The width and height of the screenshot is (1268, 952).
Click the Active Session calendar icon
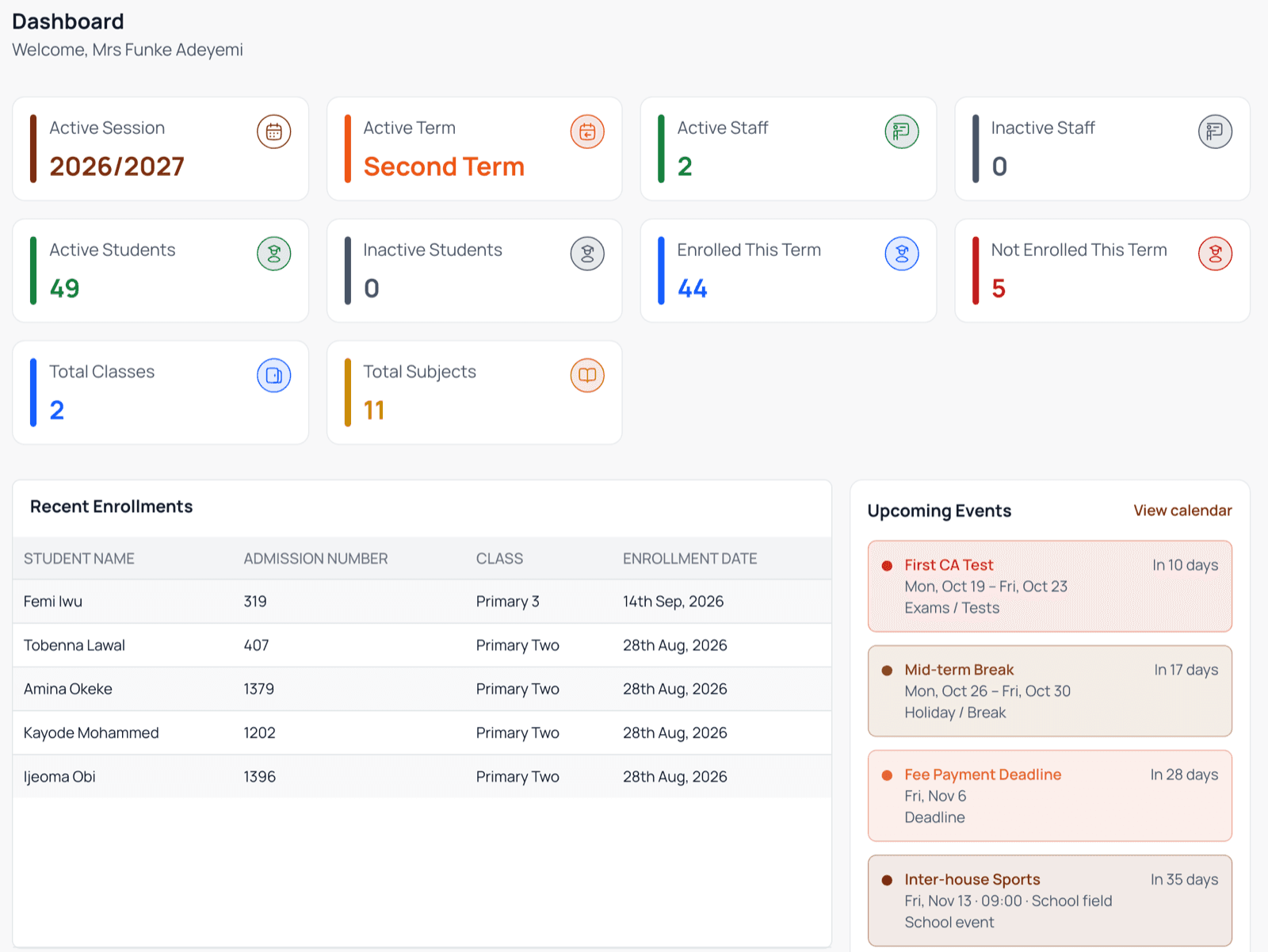point(273,132)
